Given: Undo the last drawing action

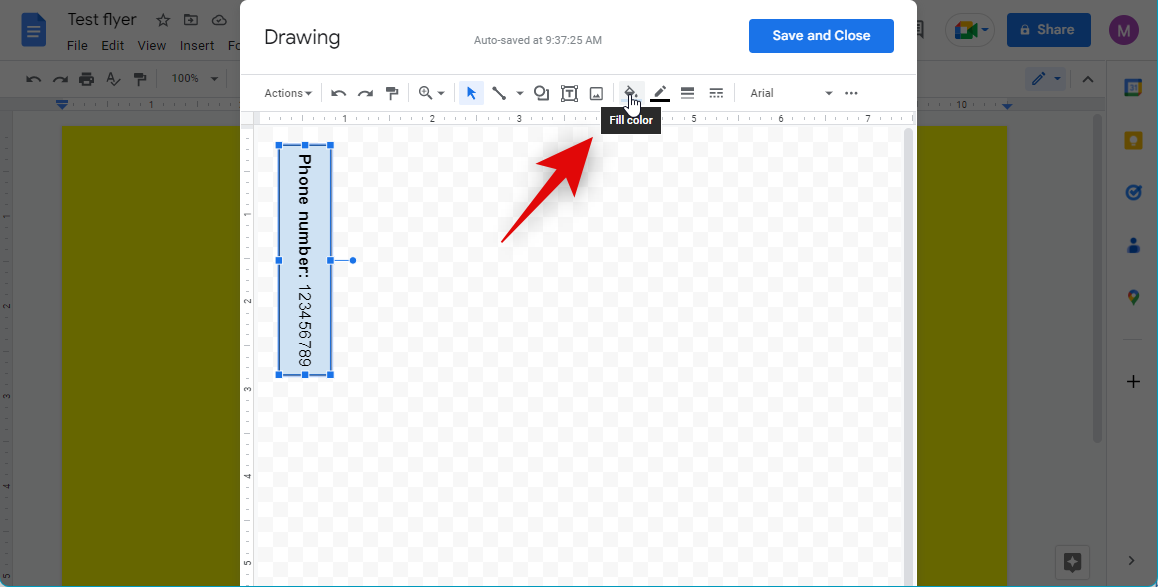Looking at the screenshot, I should coord(339,93).
